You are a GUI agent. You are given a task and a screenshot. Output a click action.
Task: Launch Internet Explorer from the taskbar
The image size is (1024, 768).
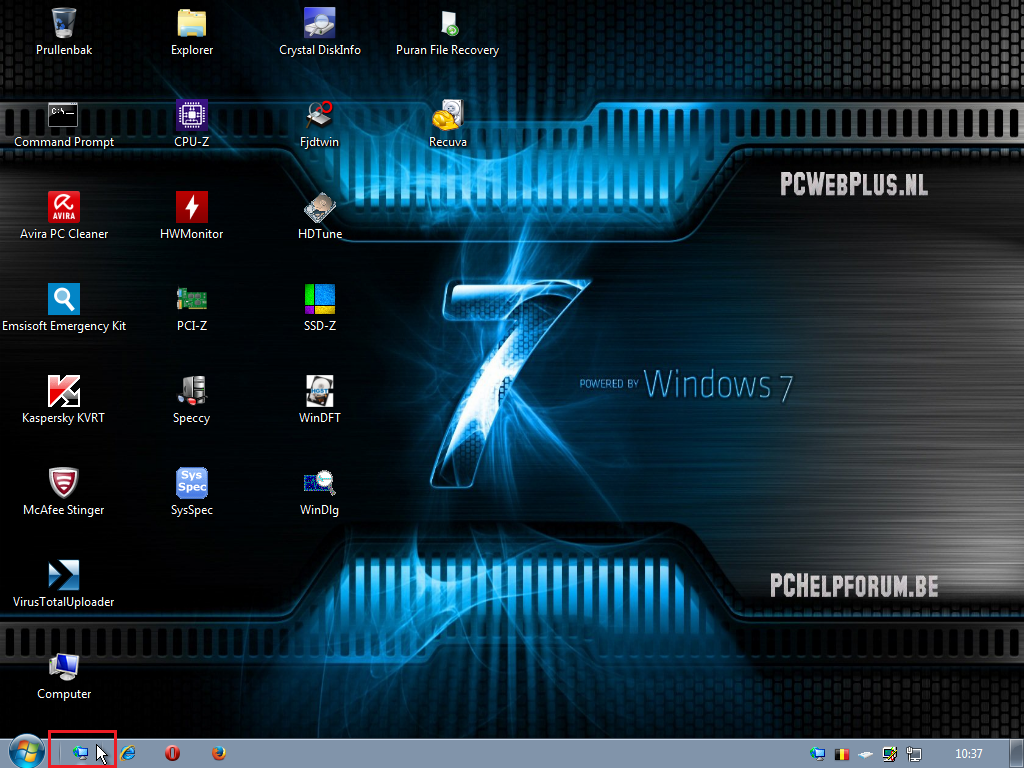pyautogui.click(x=128, y=753)
